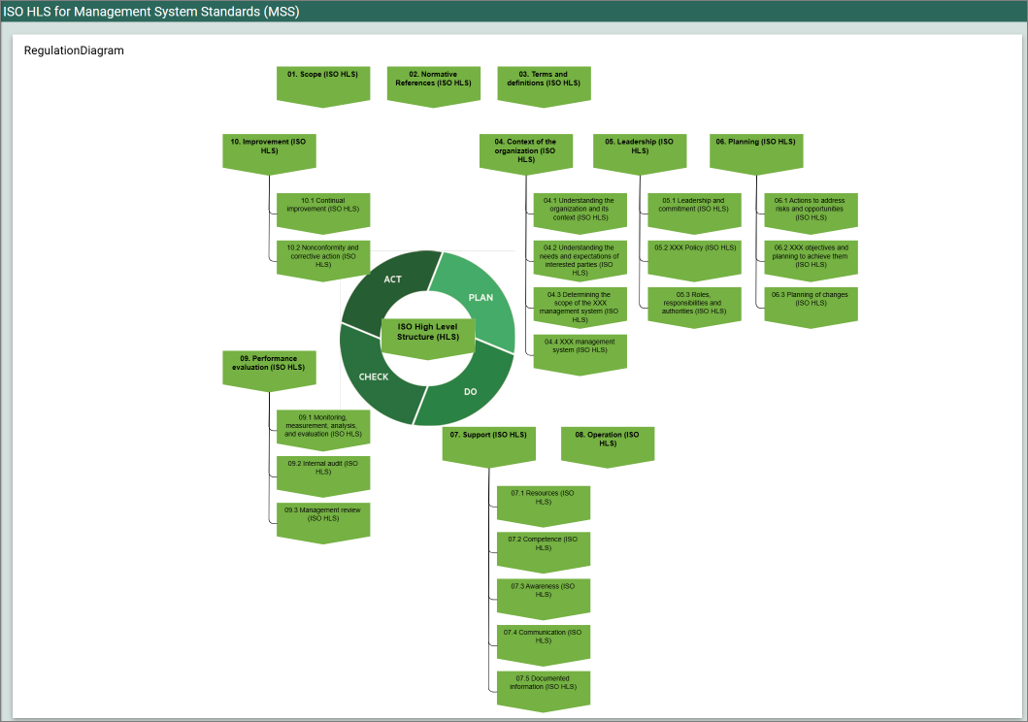
Task: Select the CHECK segment of the ring
Action: 372,376
